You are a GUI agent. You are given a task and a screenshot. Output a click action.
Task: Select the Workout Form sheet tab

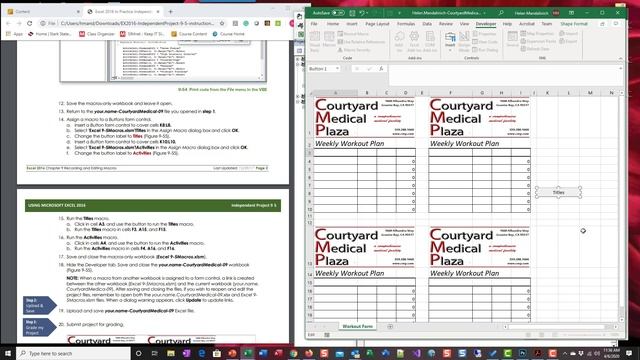tap(358, 327)
